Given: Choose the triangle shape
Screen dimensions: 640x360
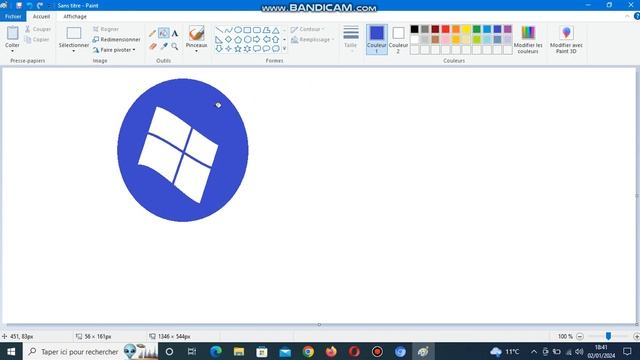Looking at the screenshot, I should [x=276, y=30].
